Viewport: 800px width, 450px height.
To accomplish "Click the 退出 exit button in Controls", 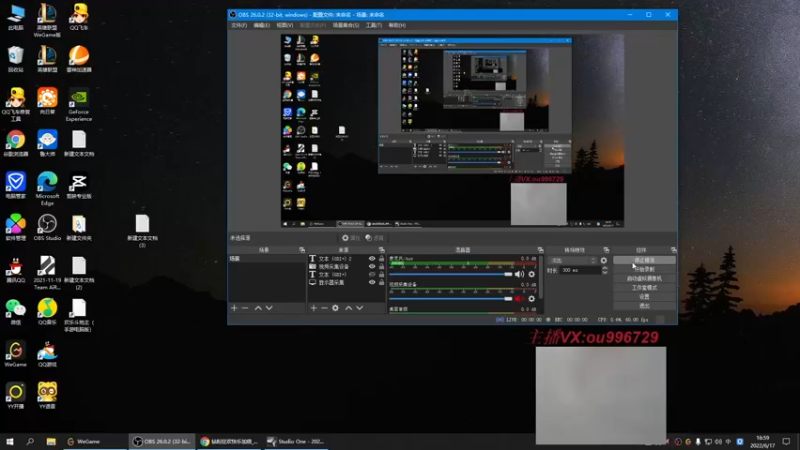I will click(x=644, y=306).
